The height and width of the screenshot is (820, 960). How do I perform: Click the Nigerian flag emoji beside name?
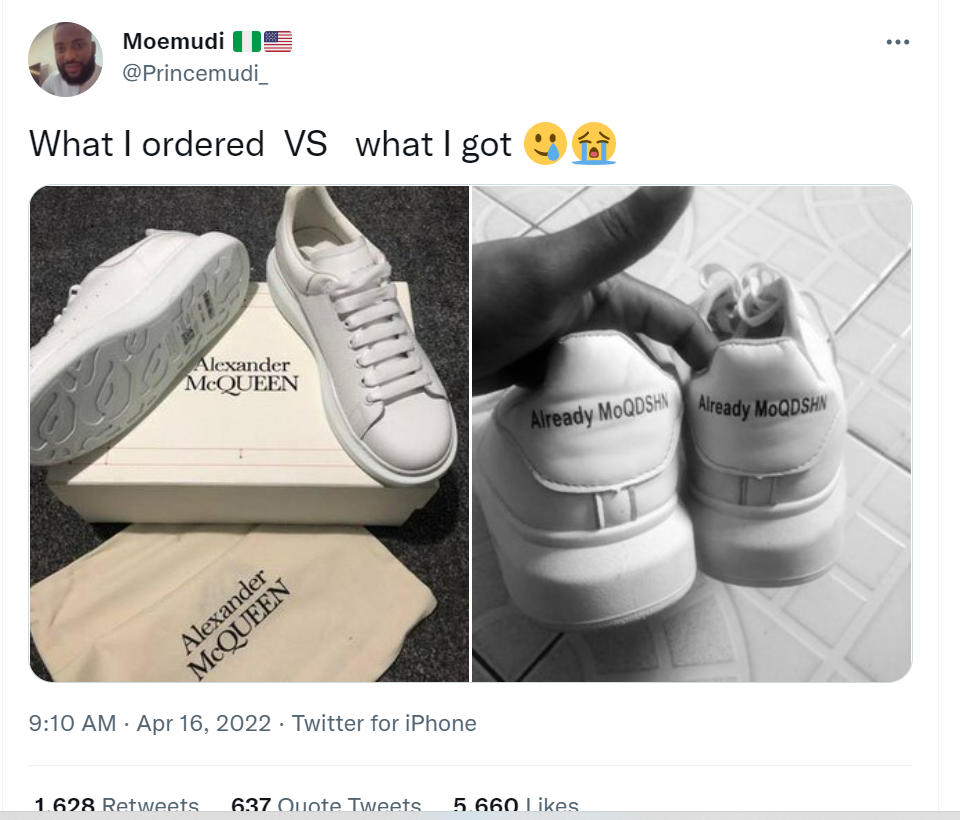247,42
